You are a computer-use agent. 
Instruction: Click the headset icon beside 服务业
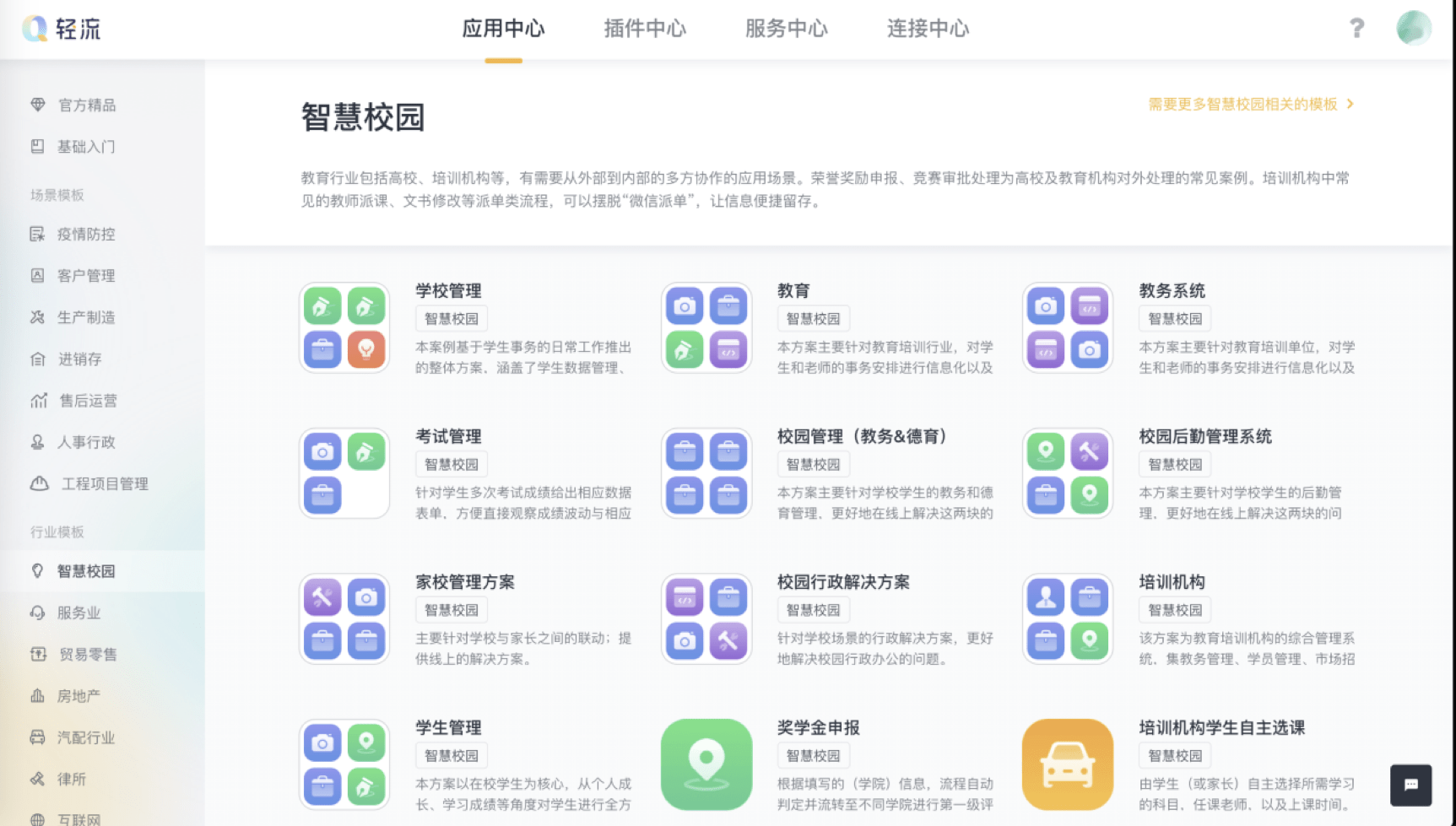(x=38, y=613)
